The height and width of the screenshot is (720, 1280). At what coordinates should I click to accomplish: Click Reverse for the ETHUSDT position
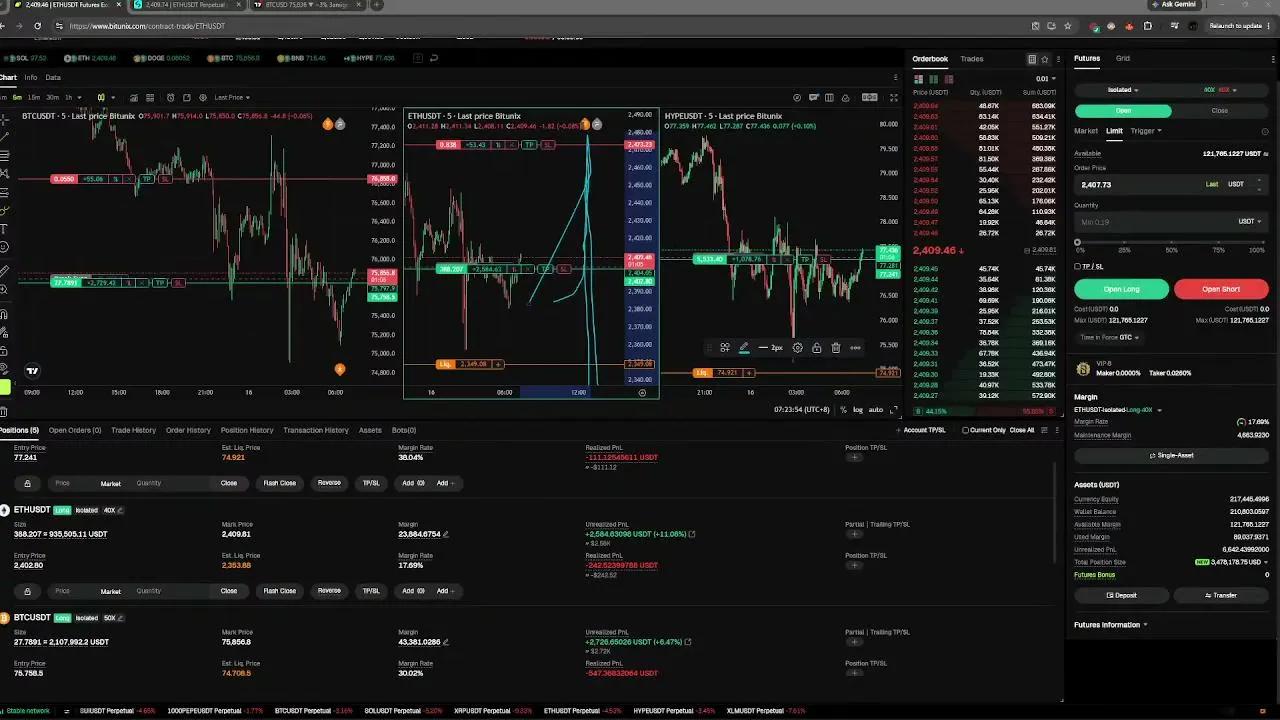[x=329, y=591]
